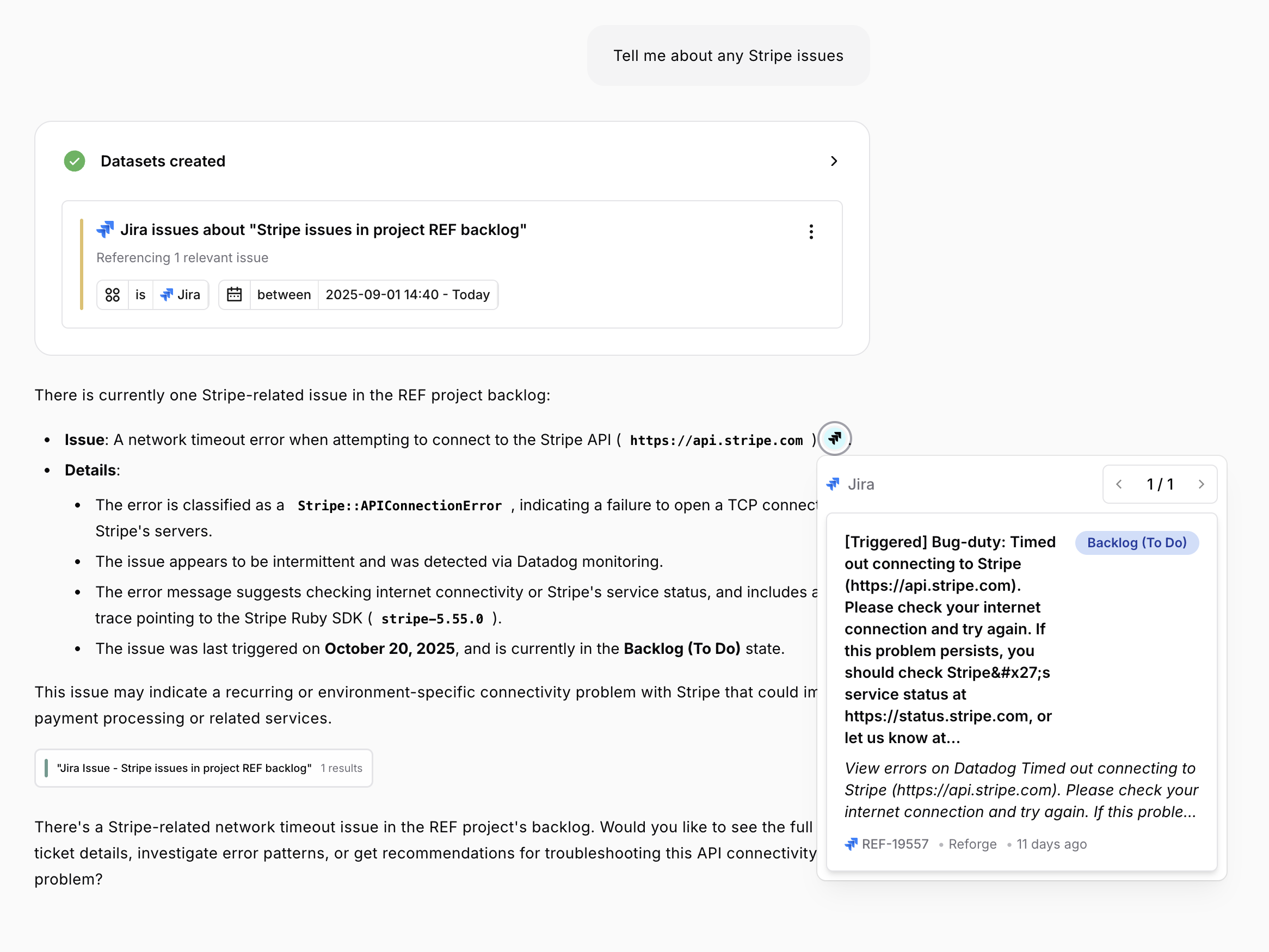Open the date range dropdown showing 2025-09-01 14:40 - Today
Screen dimensions: 1269x952
[408, 294]
